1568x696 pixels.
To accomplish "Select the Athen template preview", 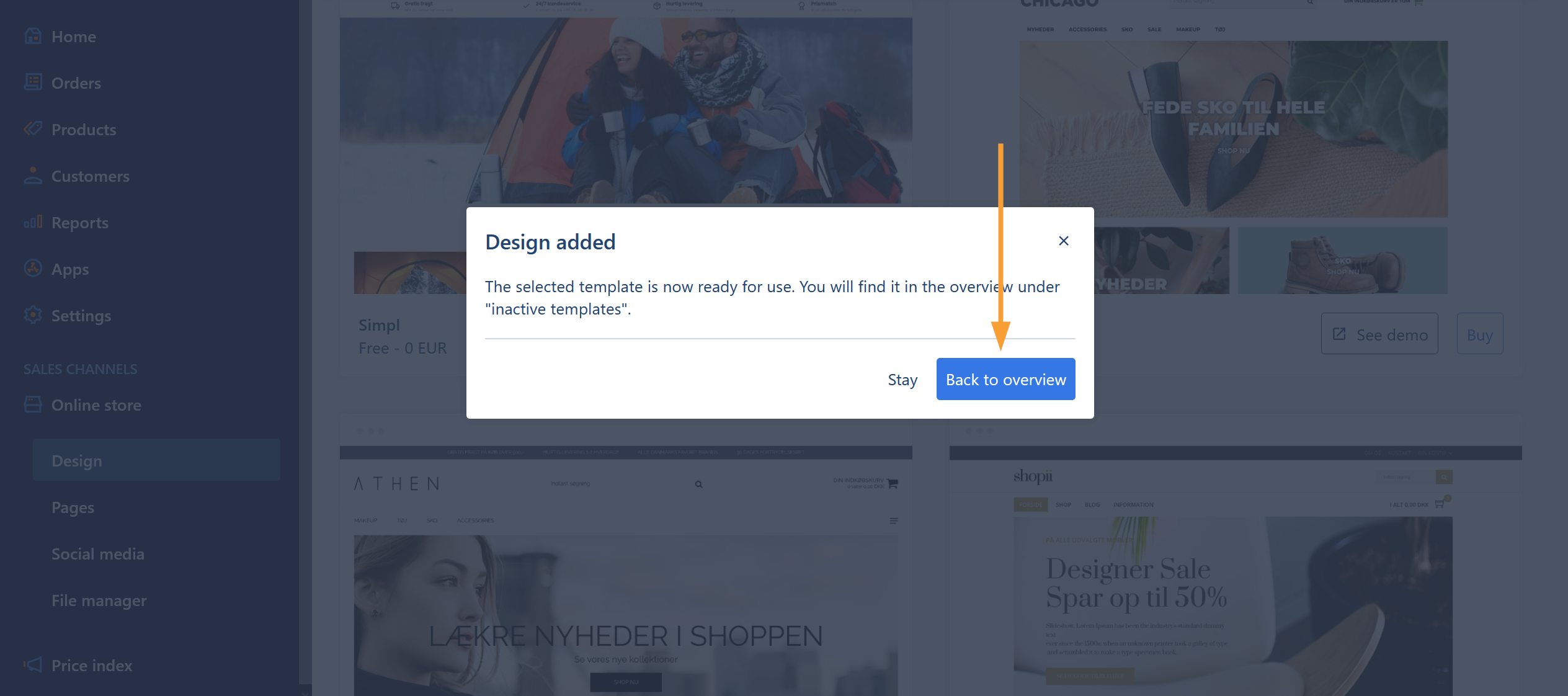I will pos(626,571).
